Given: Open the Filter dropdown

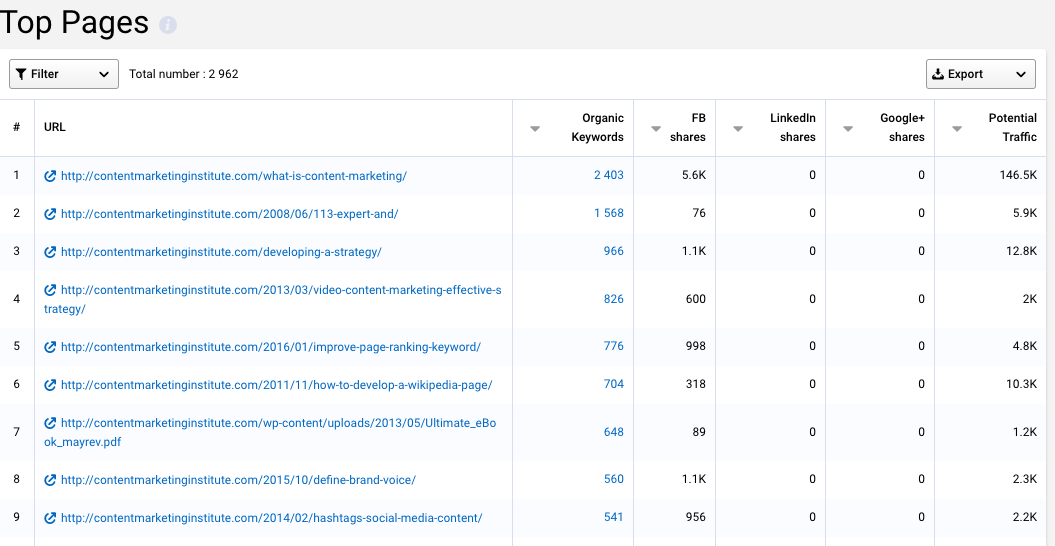Looking at the screenshot, I should pyautogui.click(x=64, y=74).
